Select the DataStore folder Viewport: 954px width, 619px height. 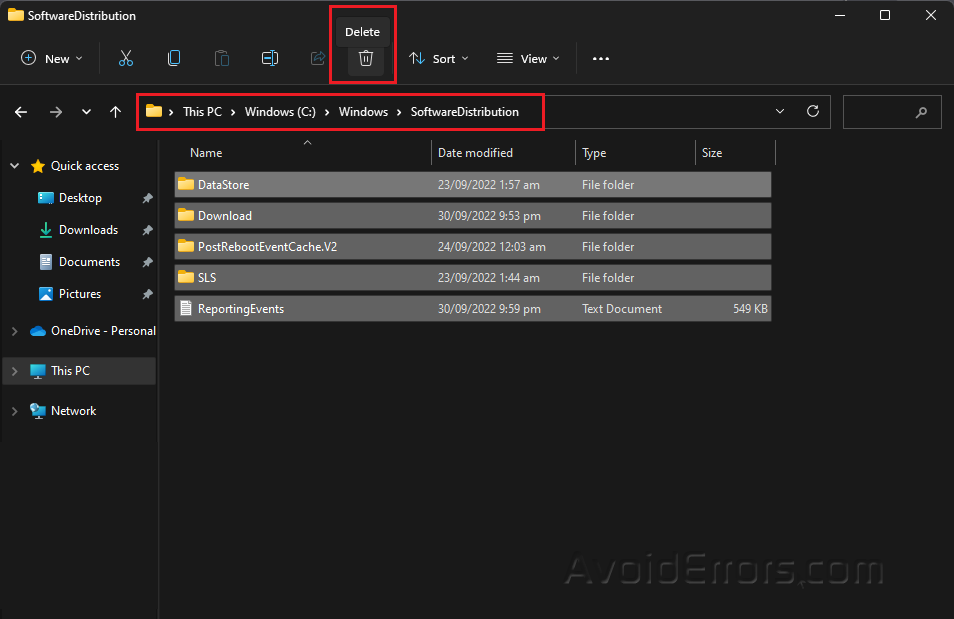pyautogui.click(x=224, y=185)
